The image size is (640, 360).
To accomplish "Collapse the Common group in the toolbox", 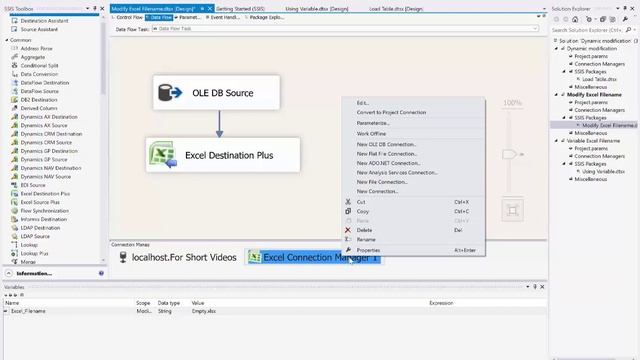I will pos(7,40).
